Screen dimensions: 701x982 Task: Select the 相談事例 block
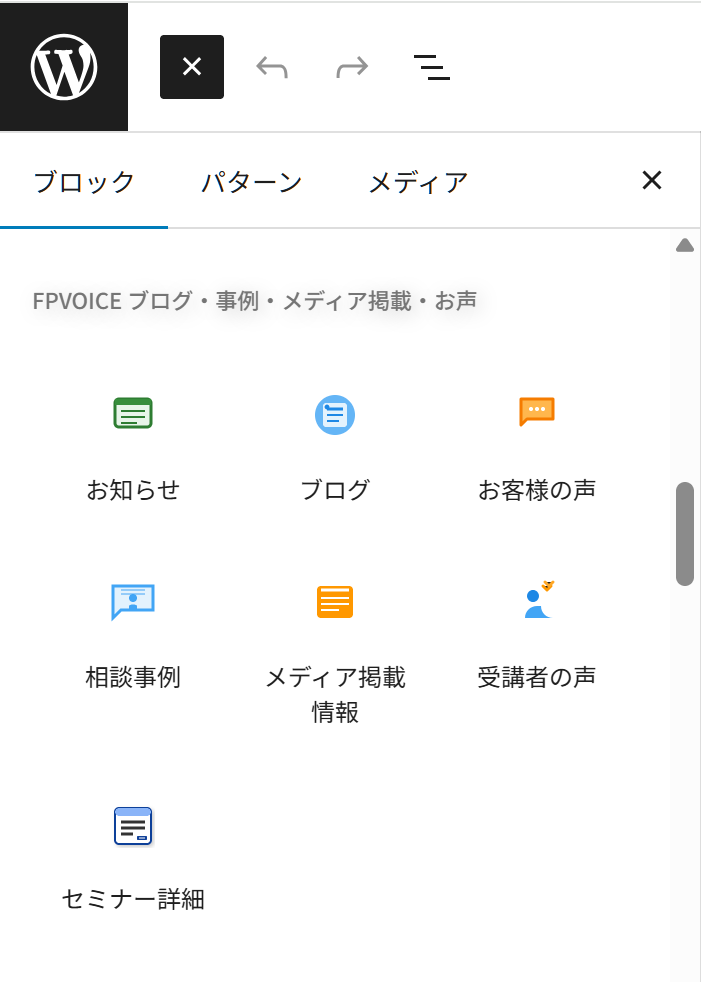pyautogui.click(x=133, y=628)
